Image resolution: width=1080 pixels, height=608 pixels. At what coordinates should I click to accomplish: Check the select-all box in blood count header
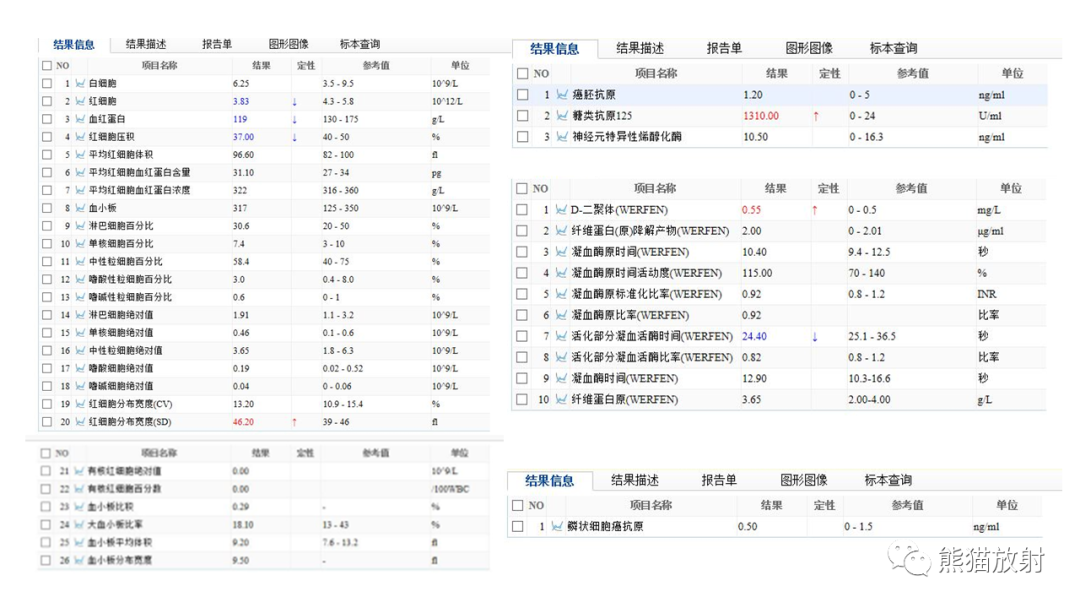click(x=47, y=65)
